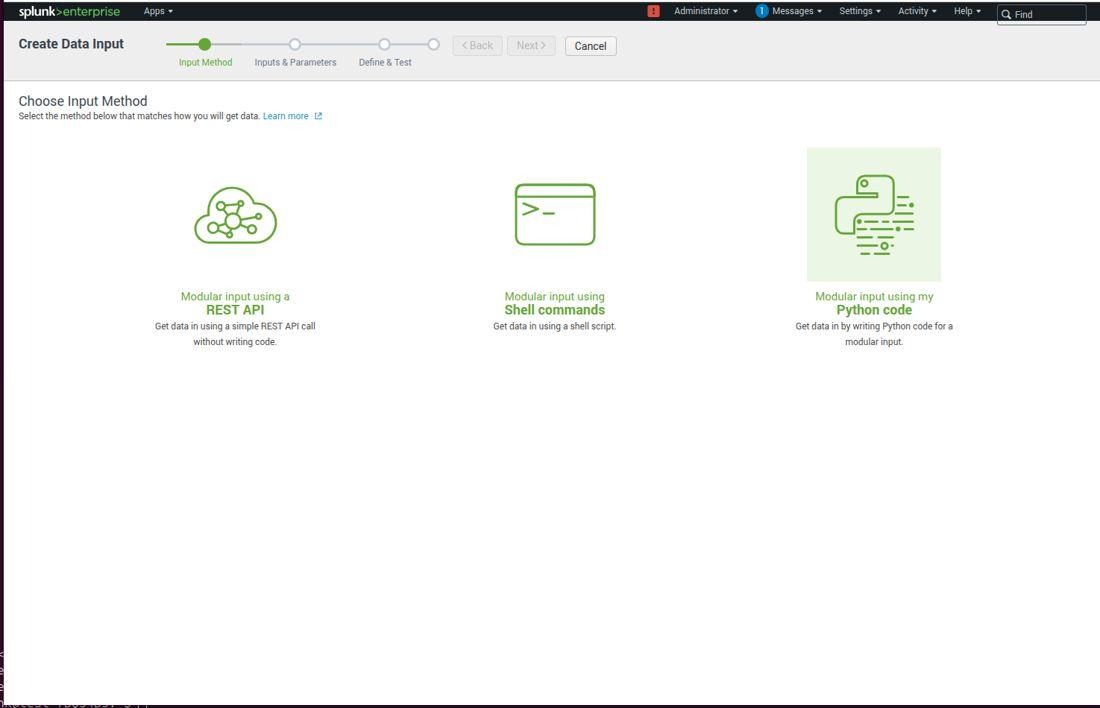
Task: Open the Help dropdown menu
Action: (x=967, y=11)
